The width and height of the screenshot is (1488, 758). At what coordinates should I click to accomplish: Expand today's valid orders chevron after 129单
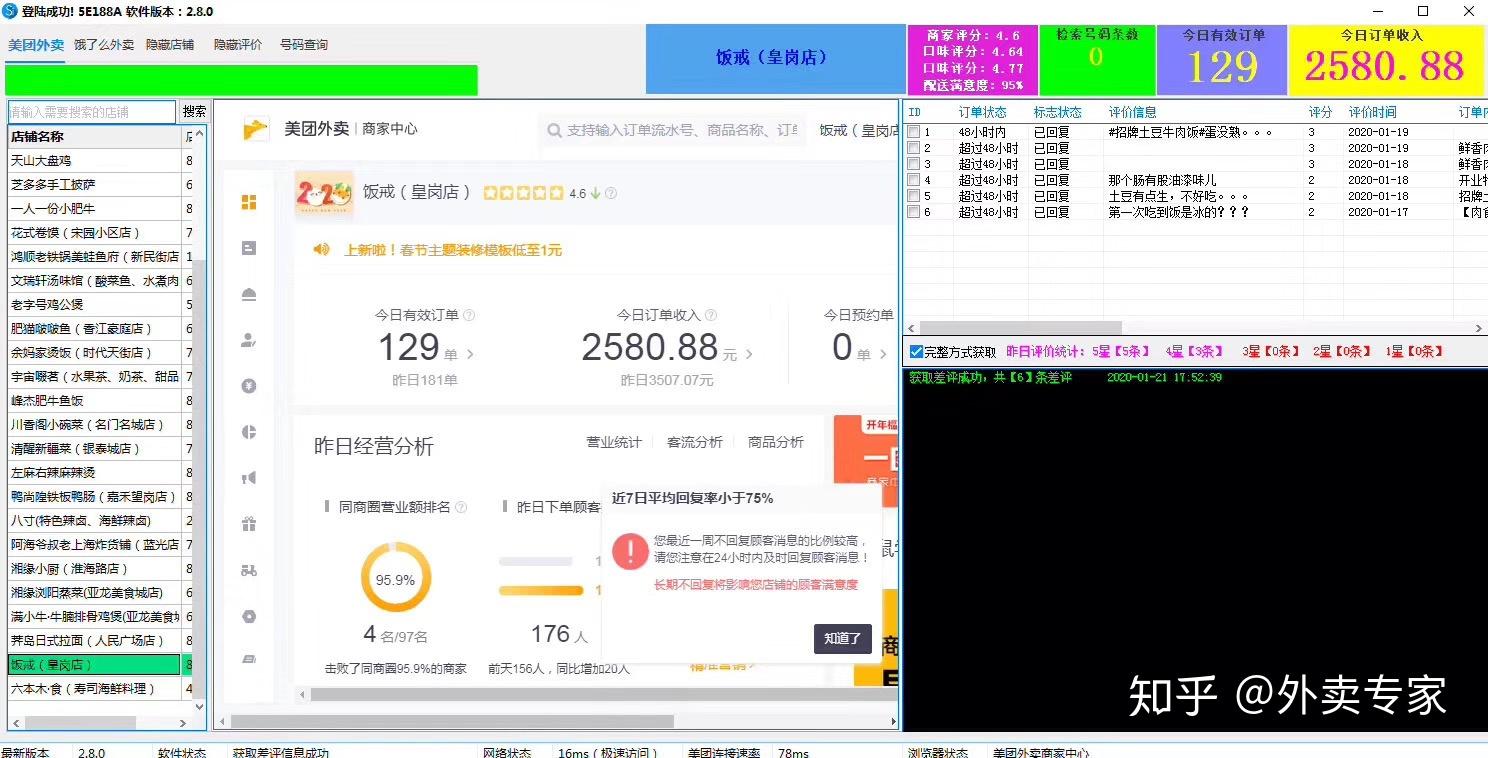(x=470, y=354)
